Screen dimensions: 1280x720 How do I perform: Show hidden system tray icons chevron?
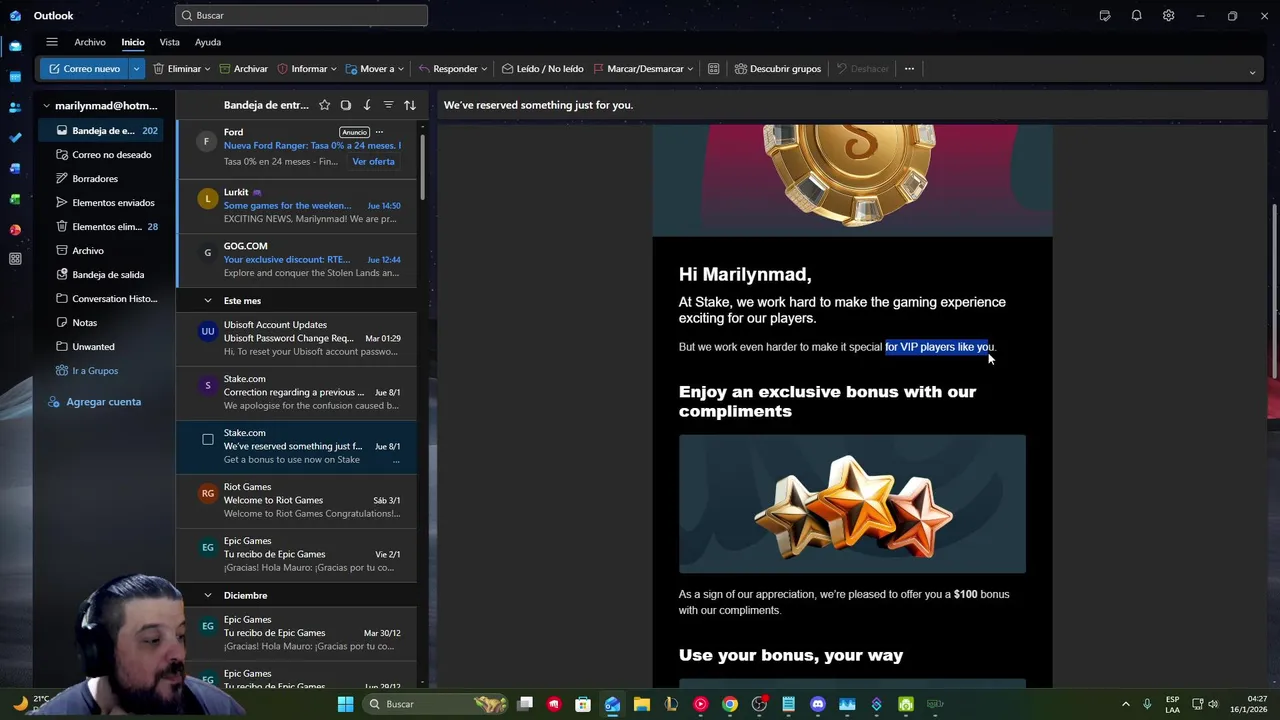tap(1125, 704)
